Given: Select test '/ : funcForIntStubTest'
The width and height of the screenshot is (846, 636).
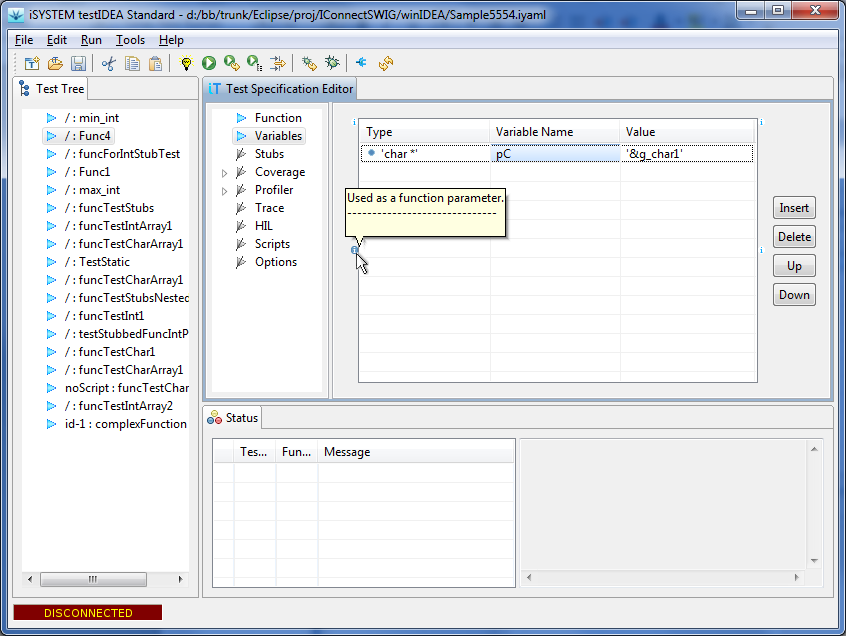Looking at the screenshot, I should click(x=122, y=154).
